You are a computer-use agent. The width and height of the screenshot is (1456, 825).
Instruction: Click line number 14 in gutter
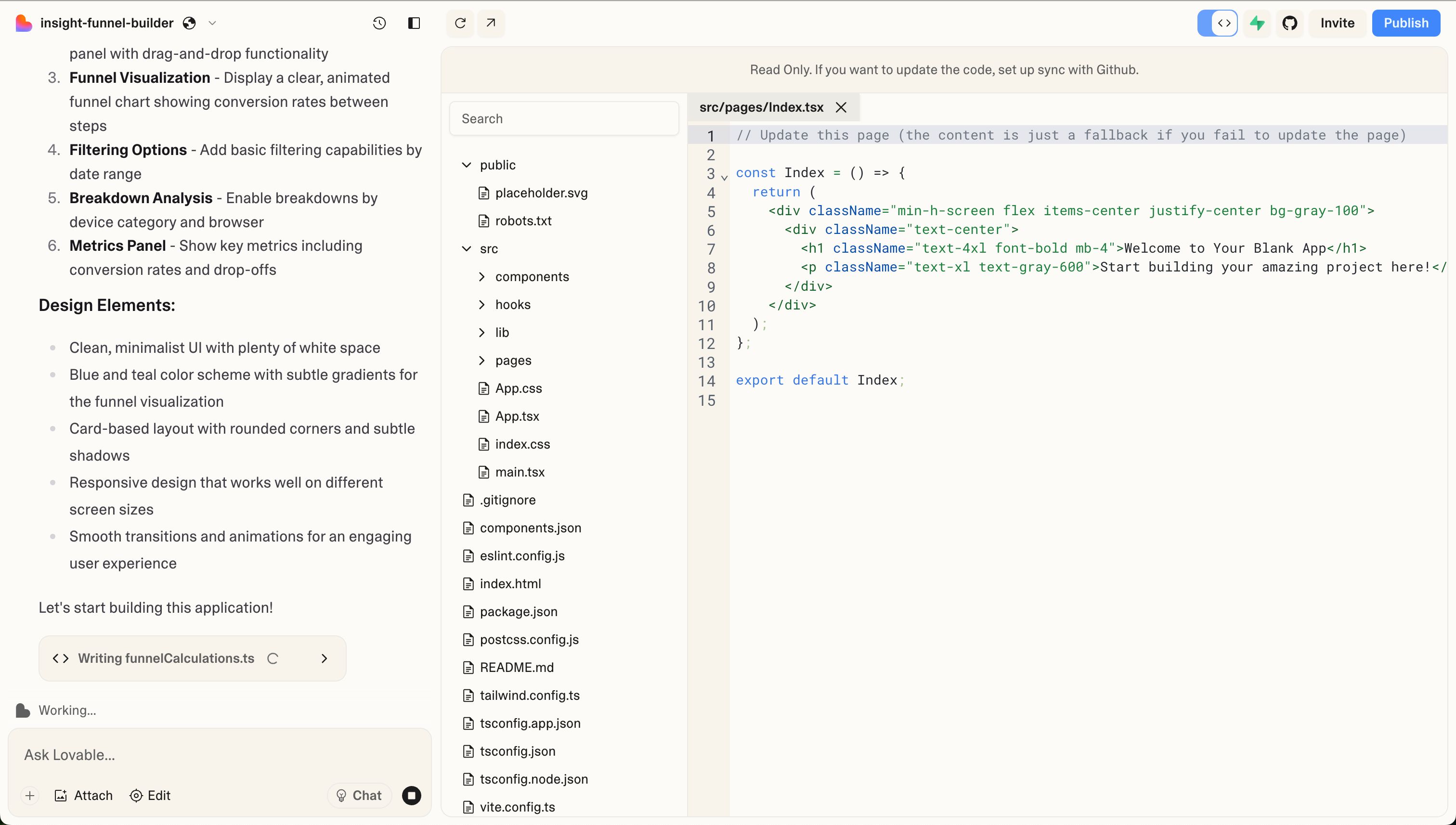pos(706,381)
